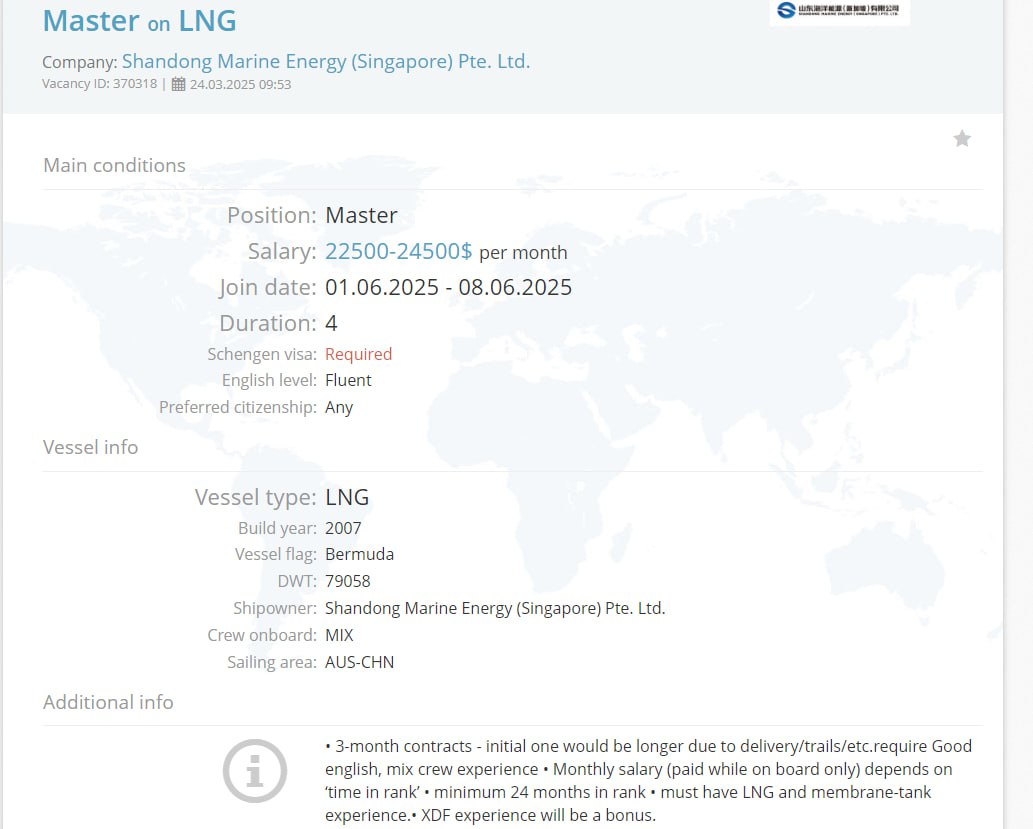Select the salary '22500-24500$' value

tap(399, 251)
